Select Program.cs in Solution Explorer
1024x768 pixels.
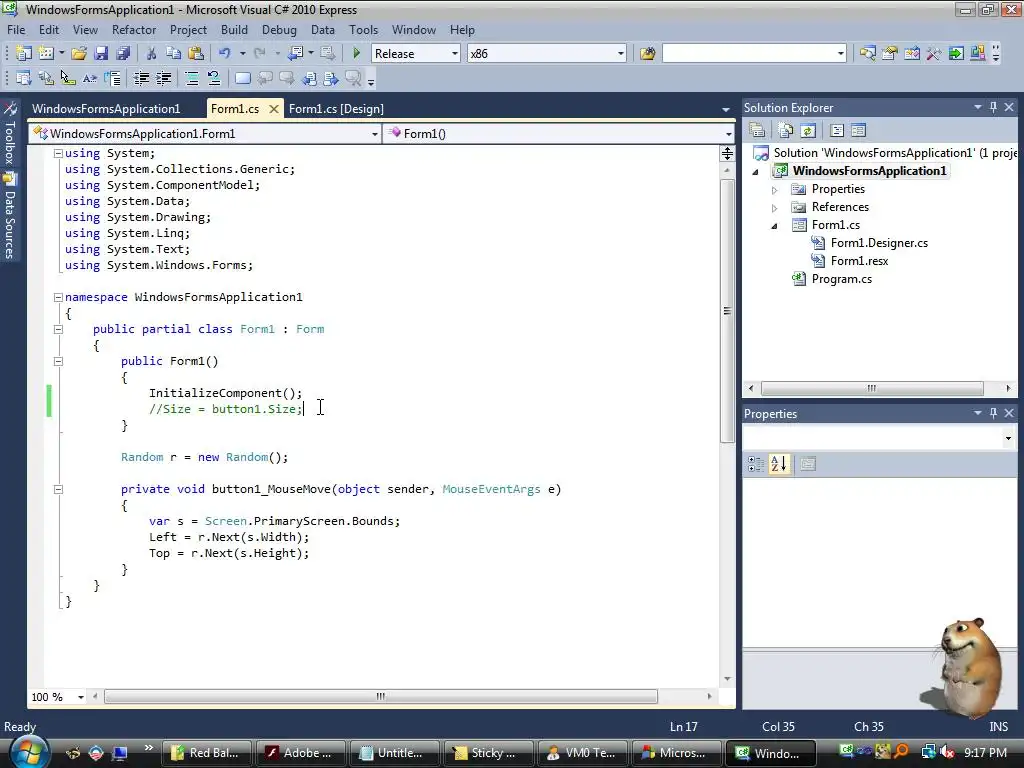coord(841,279)
